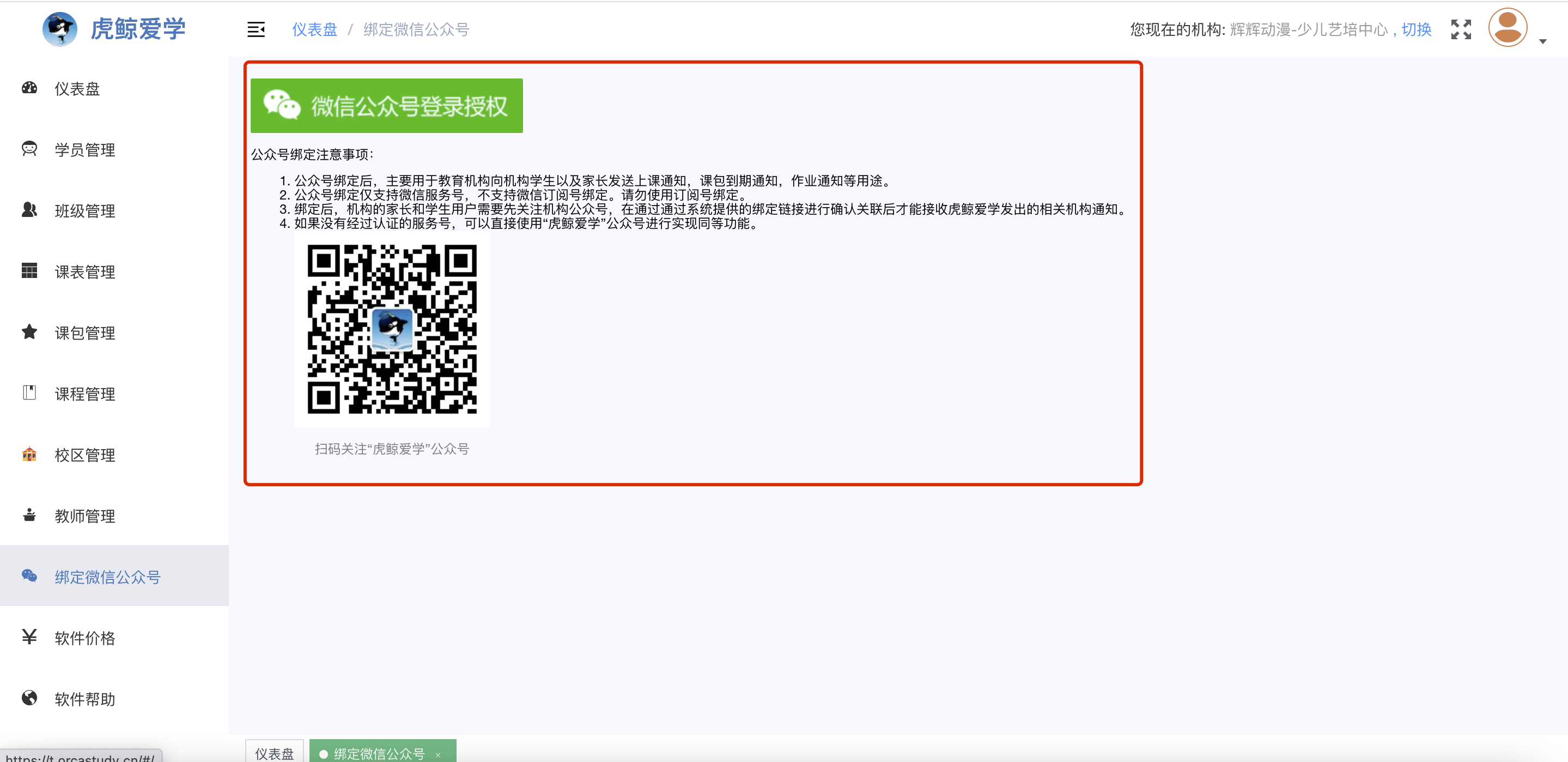Open 仪表盘 sidebar menu item
The image size is (1568, 762).
click(114, 89)
